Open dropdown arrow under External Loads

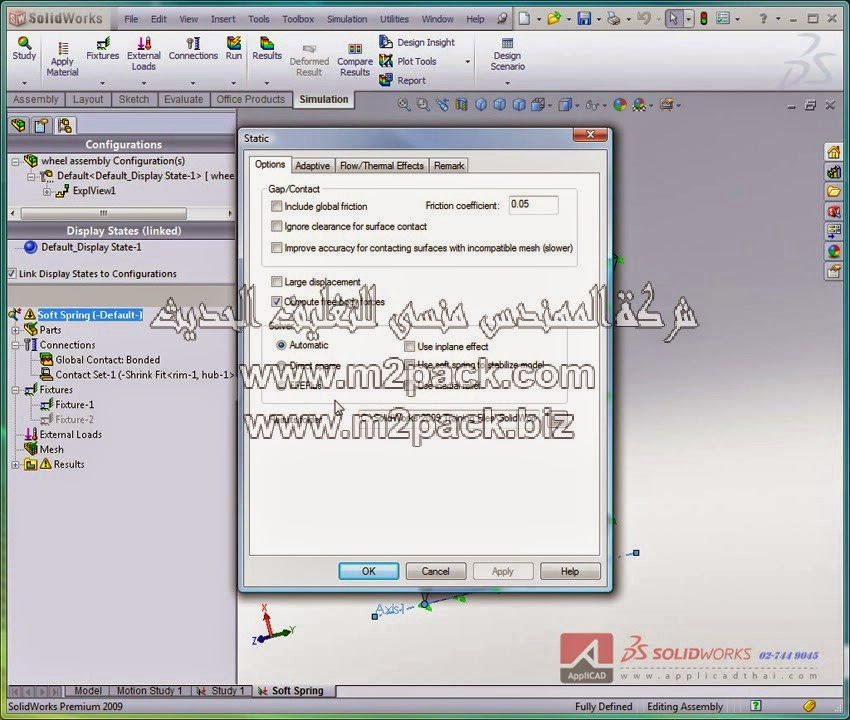point(144,83)
